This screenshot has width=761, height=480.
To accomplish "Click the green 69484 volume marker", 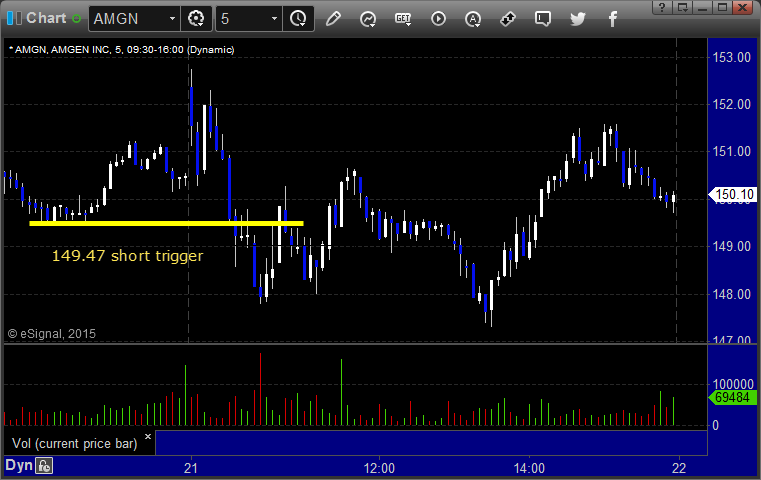I will (732, 397).
